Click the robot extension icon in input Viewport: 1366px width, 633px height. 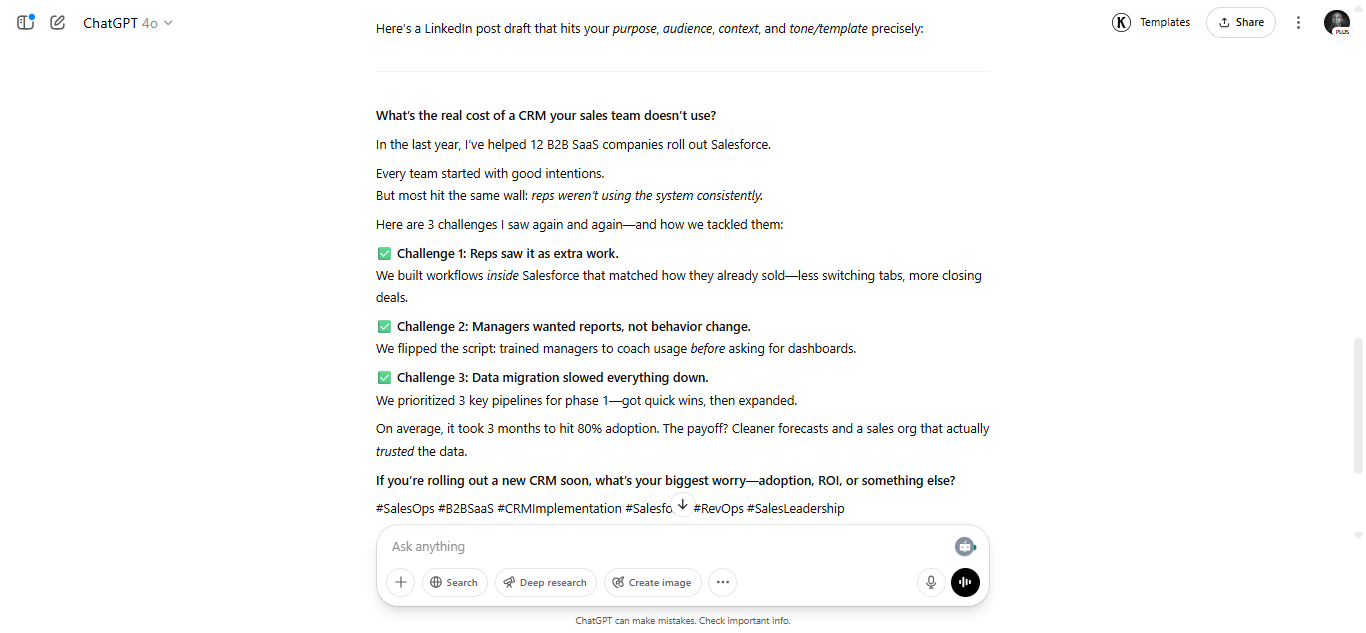(964, 546)
